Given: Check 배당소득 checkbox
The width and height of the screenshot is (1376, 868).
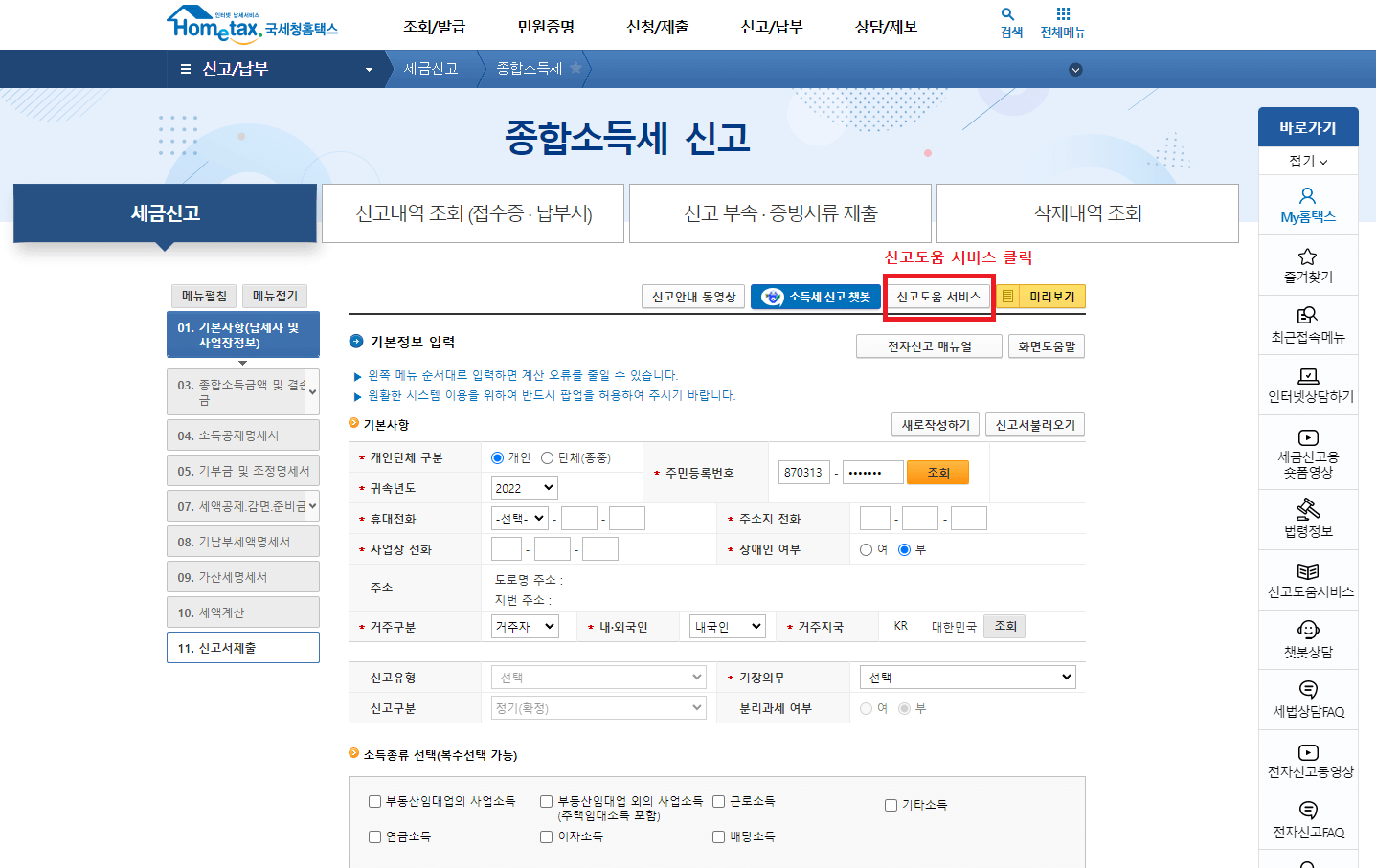Looking at the screenshot, I should click(718, 837).
